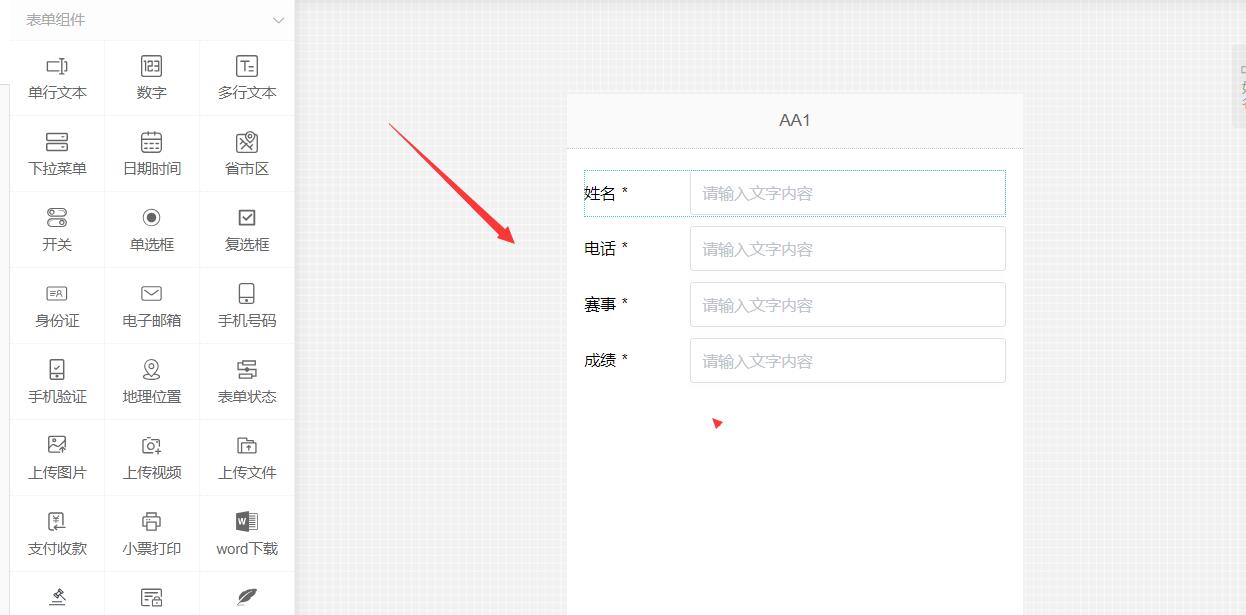Select the AA1 form title

click(x=795, y=120)
